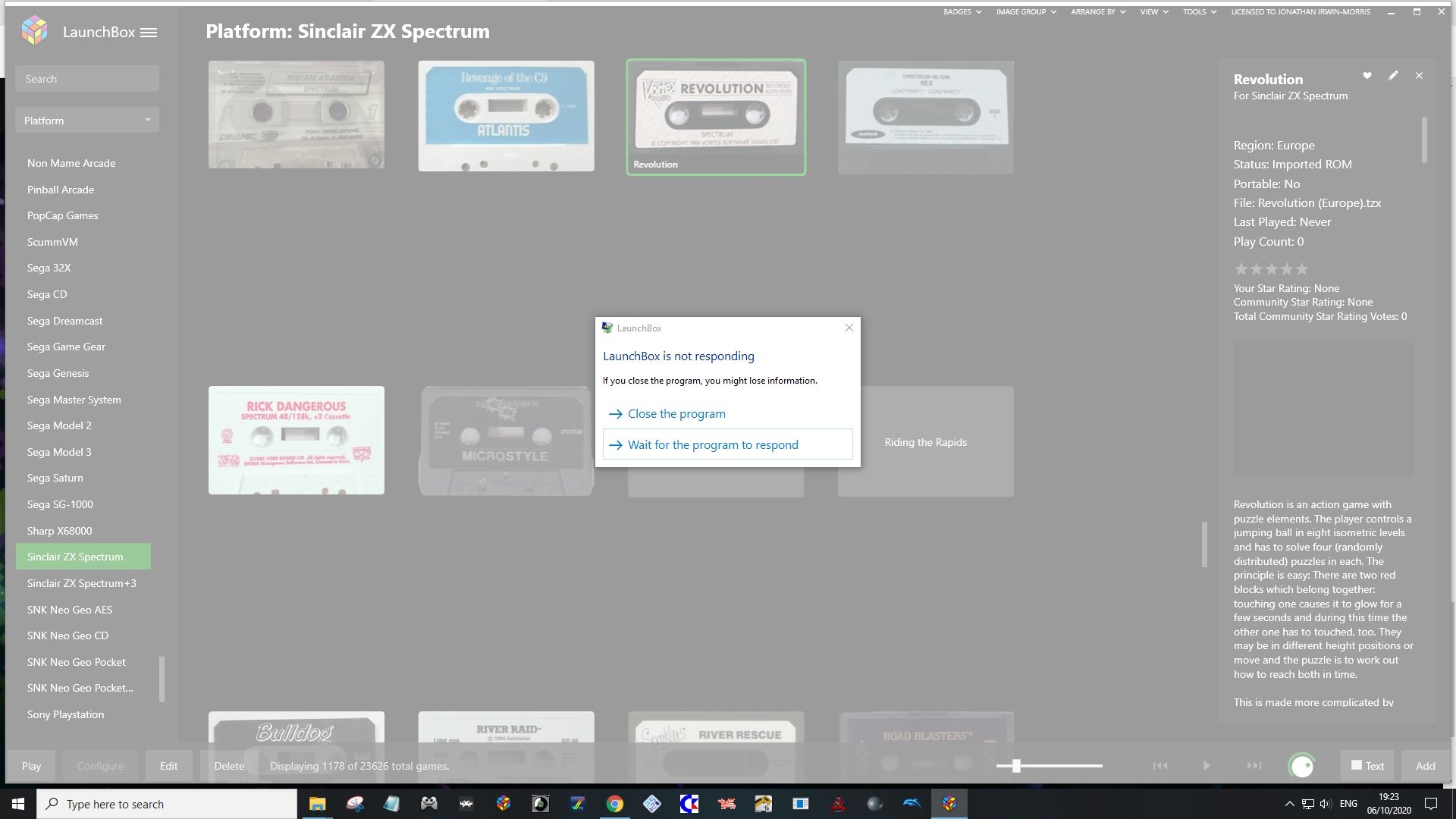Select Sega Master System platform
1456x819 pixels.
click(74, 400)
